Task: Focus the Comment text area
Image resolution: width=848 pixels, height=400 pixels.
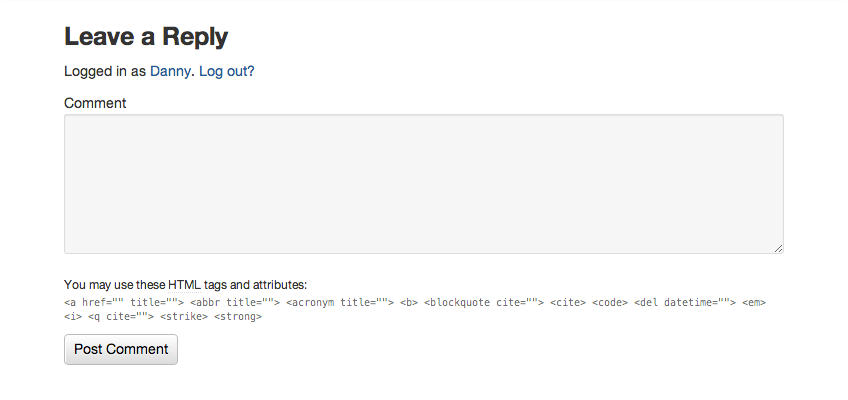Action: 423,183
